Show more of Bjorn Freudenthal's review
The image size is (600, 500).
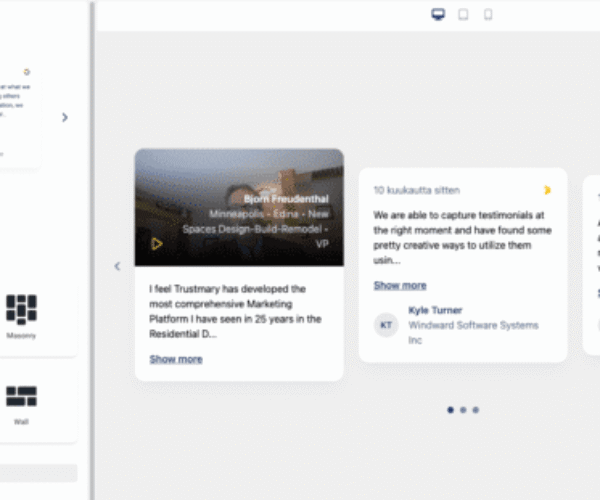176,359
